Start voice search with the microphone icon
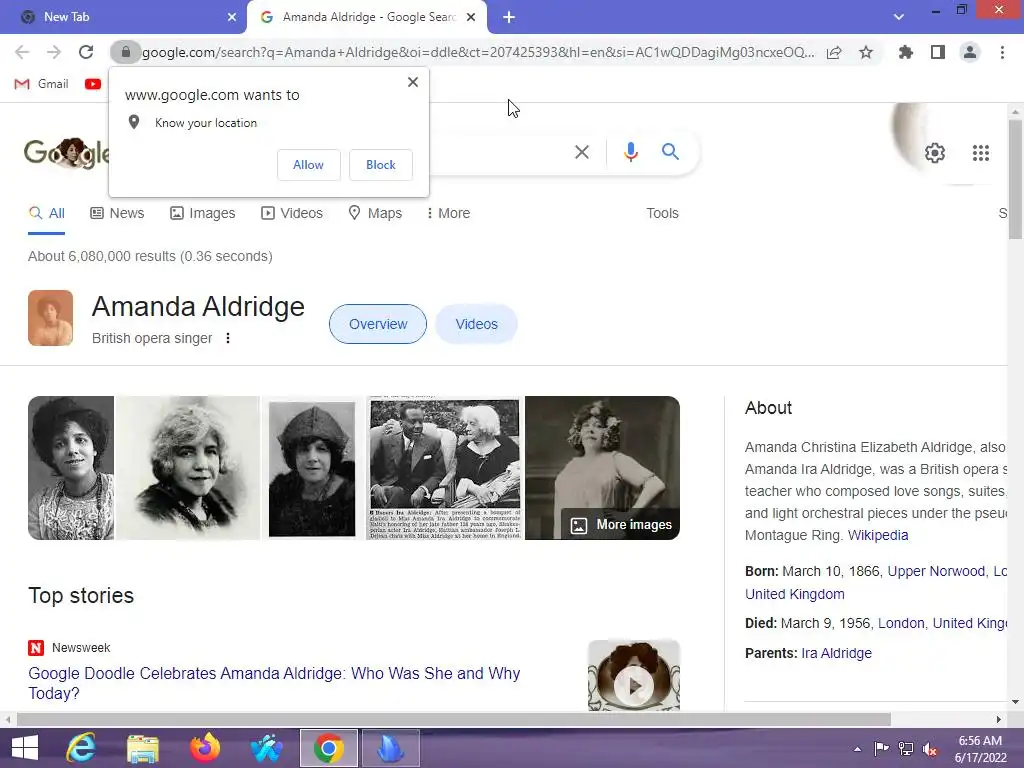The height and width of the screenshot is (768, 1024). tap(631, 152)
